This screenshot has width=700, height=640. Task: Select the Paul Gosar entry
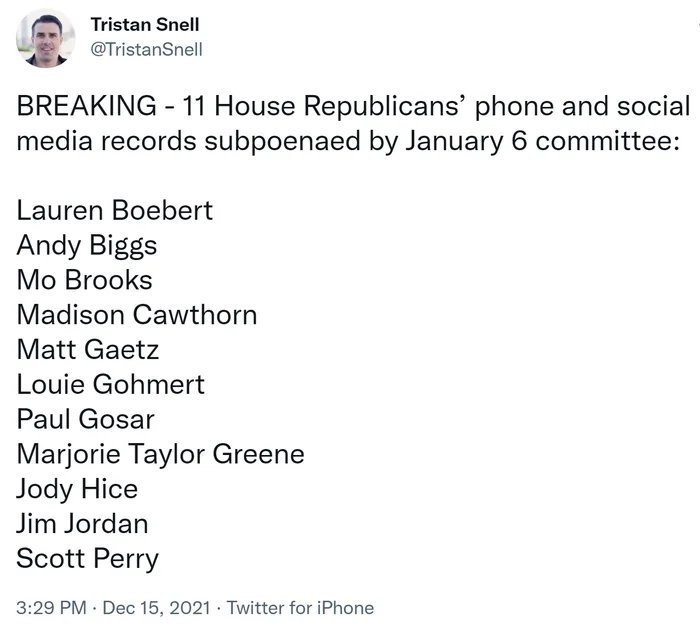87,419
